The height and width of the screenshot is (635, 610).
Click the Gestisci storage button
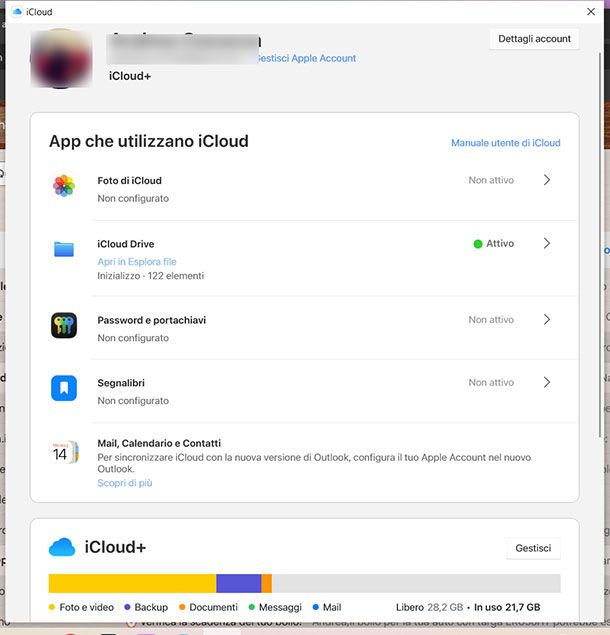pos(533,548)
